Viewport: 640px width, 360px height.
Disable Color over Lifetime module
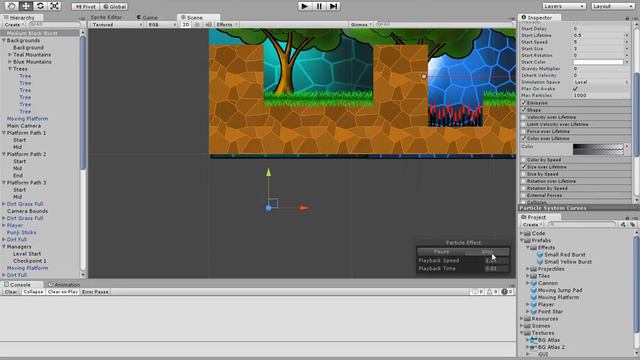tap(524, 138)
